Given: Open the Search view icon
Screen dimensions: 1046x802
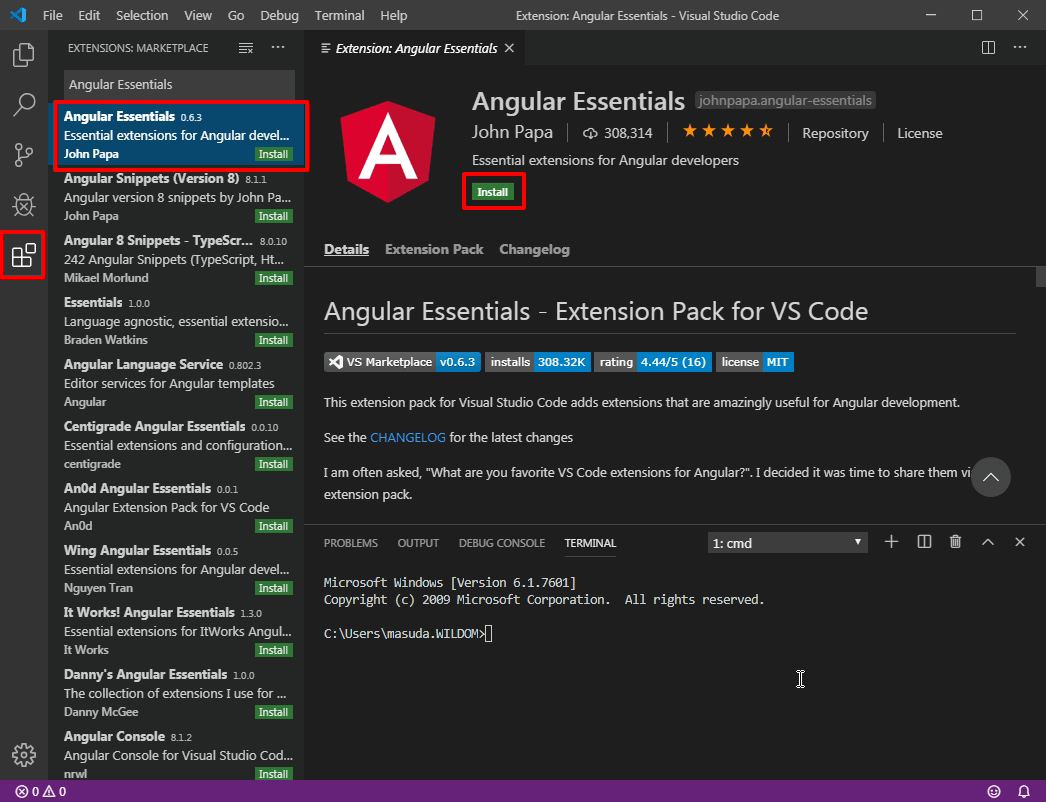Looking at the screenshot, I should (x=23, y=105).
